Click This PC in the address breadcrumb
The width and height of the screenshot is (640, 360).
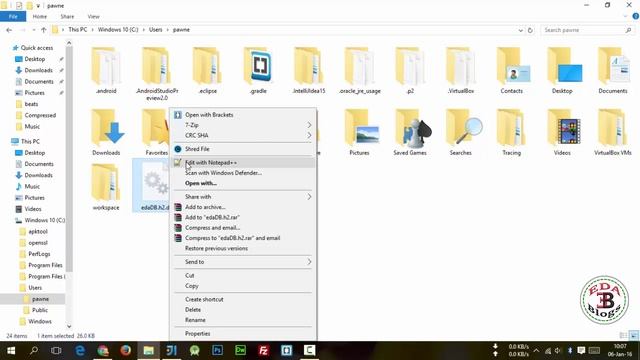(78, 30)
